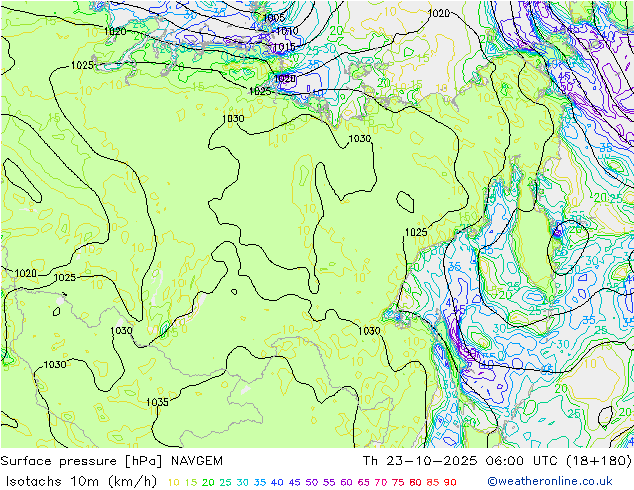Click the 70 km/h legend value
The height and width of the screenshot is (490, 634).
click(381, 482)
